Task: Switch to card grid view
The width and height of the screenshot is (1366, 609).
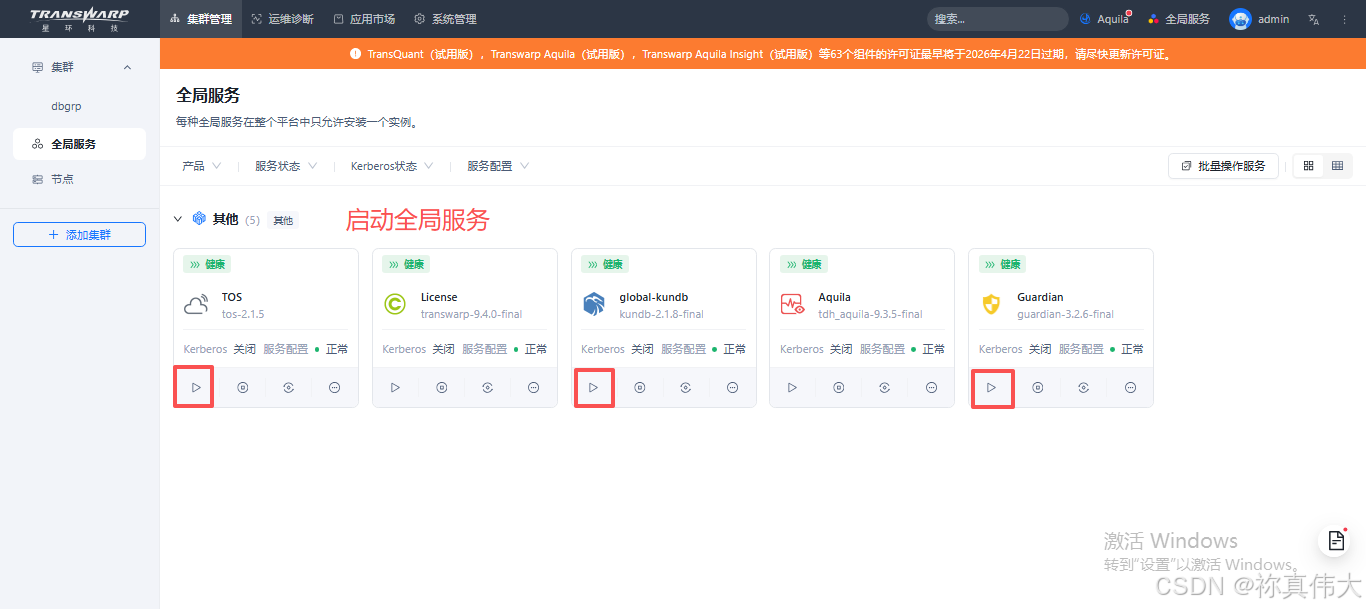Action: (1308, 166)
